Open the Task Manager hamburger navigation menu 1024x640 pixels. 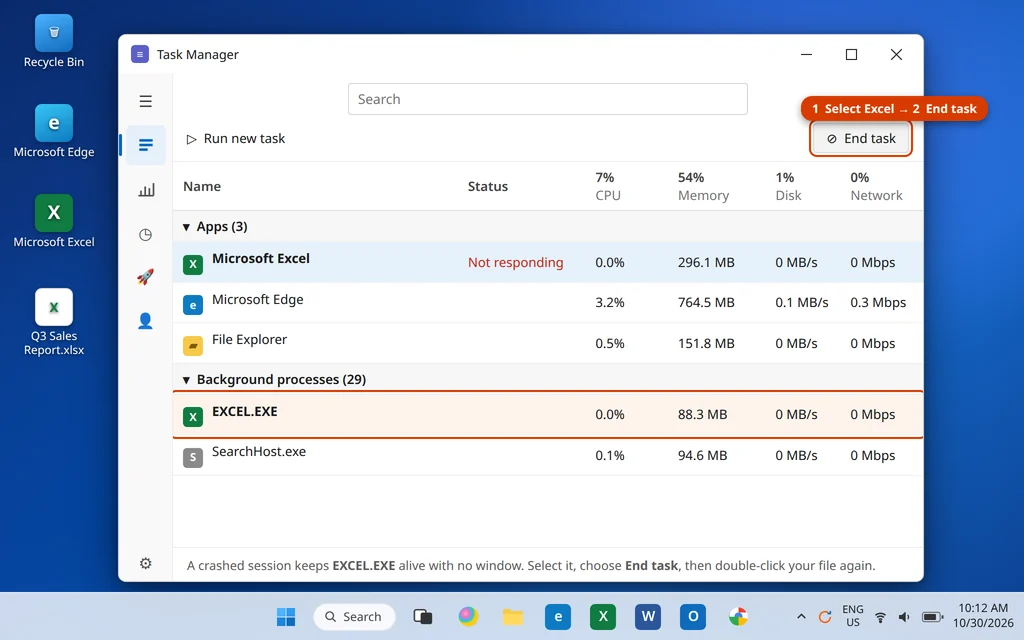click(x=146, y=101)
